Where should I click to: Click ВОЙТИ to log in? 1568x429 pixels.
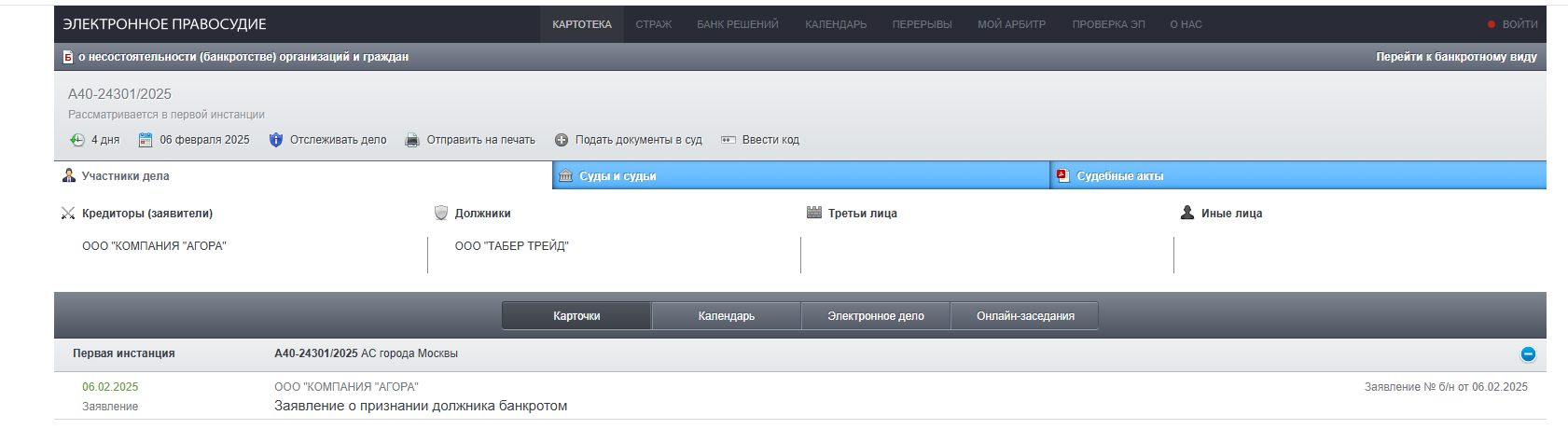point(1519,24)
